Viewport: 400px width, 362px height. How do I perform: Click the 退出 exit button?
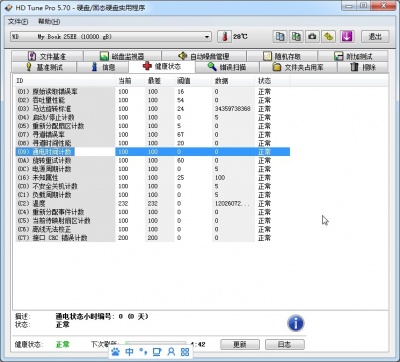click(375, 36)
